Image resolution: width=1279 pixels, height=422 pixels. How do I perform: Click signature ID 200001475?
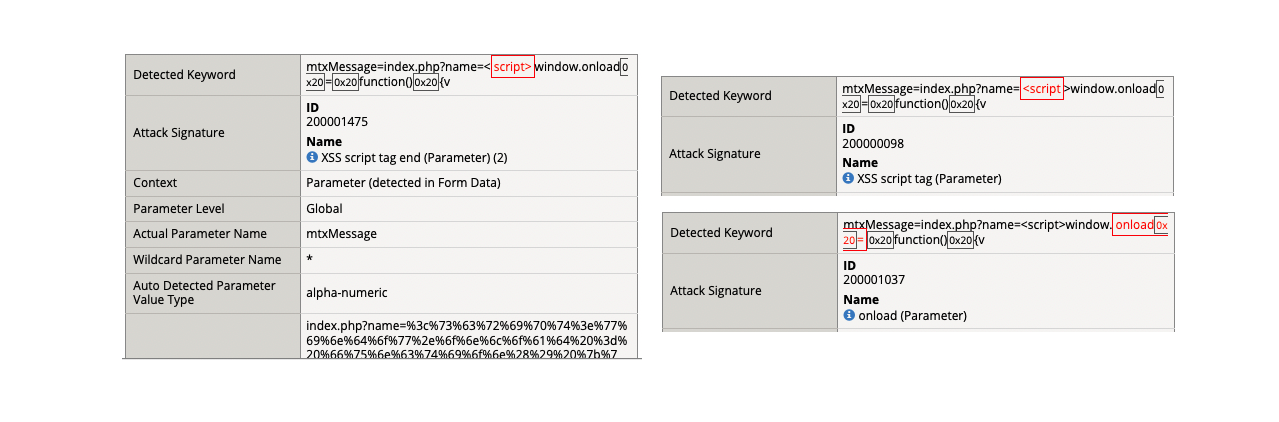point(337,122)
